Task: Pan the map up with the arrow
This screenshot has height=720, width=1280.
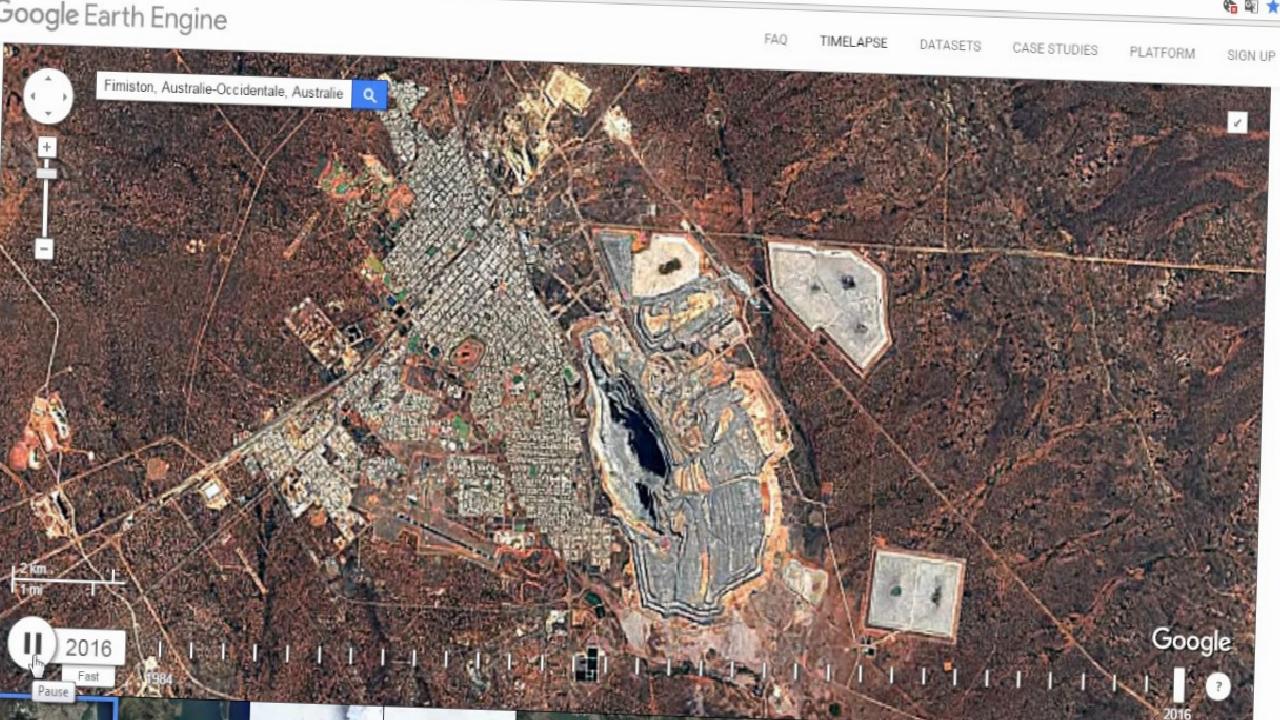Action: click(48, 80)
